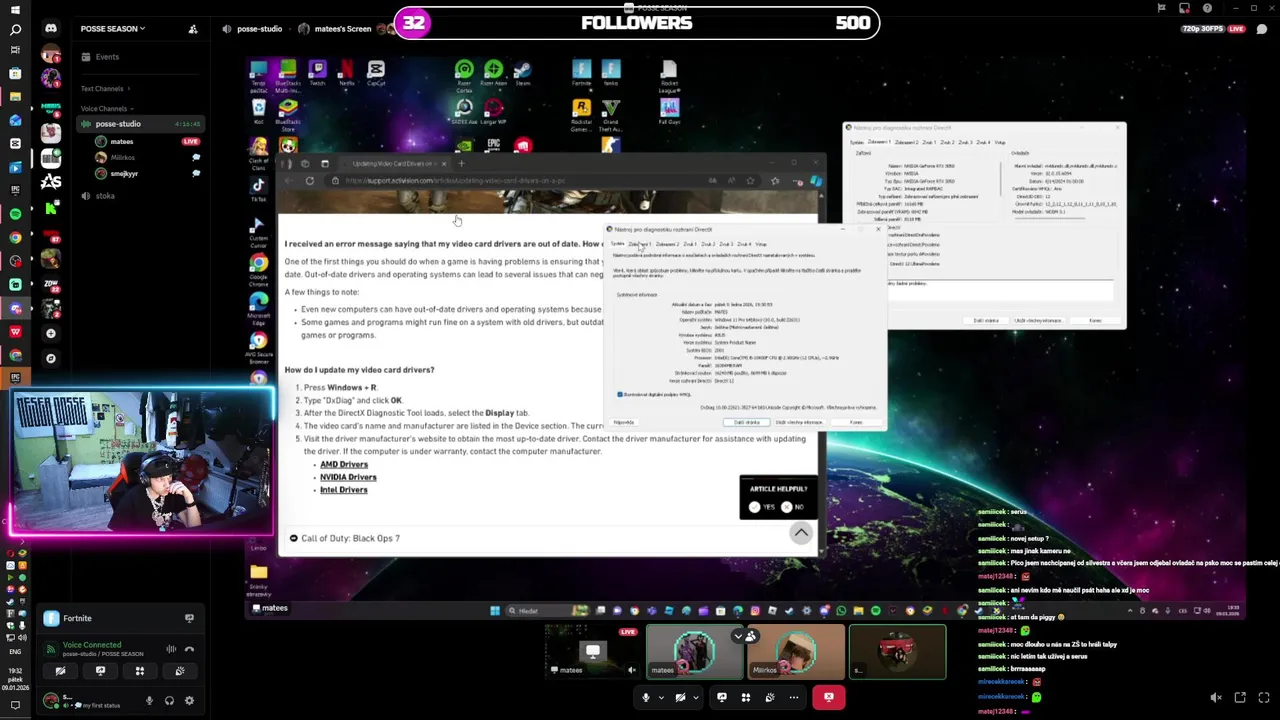1280x720 pixels.
Task: Click the invite people icon beside POSSE SEASON
Action: [x=193, y=29]
